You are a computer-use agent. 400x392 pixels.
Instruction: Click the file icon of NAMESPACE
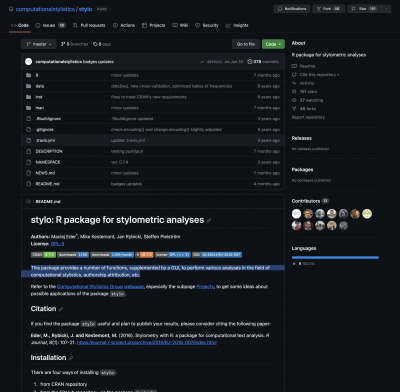point(29,162)
